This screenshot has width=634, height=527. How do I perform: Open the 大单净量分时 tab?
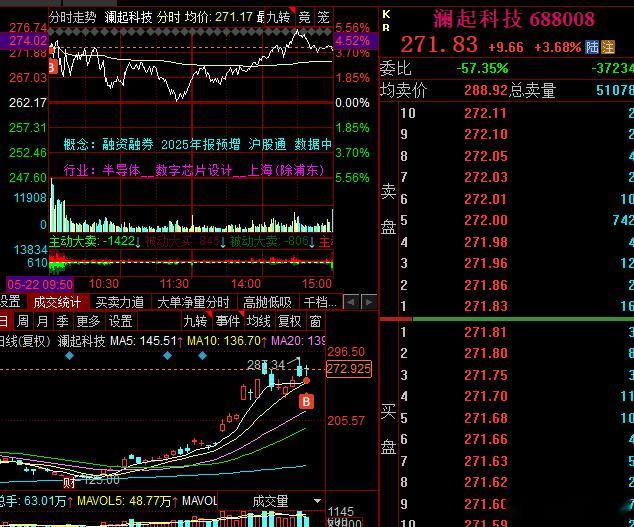[x=193, y=302]
